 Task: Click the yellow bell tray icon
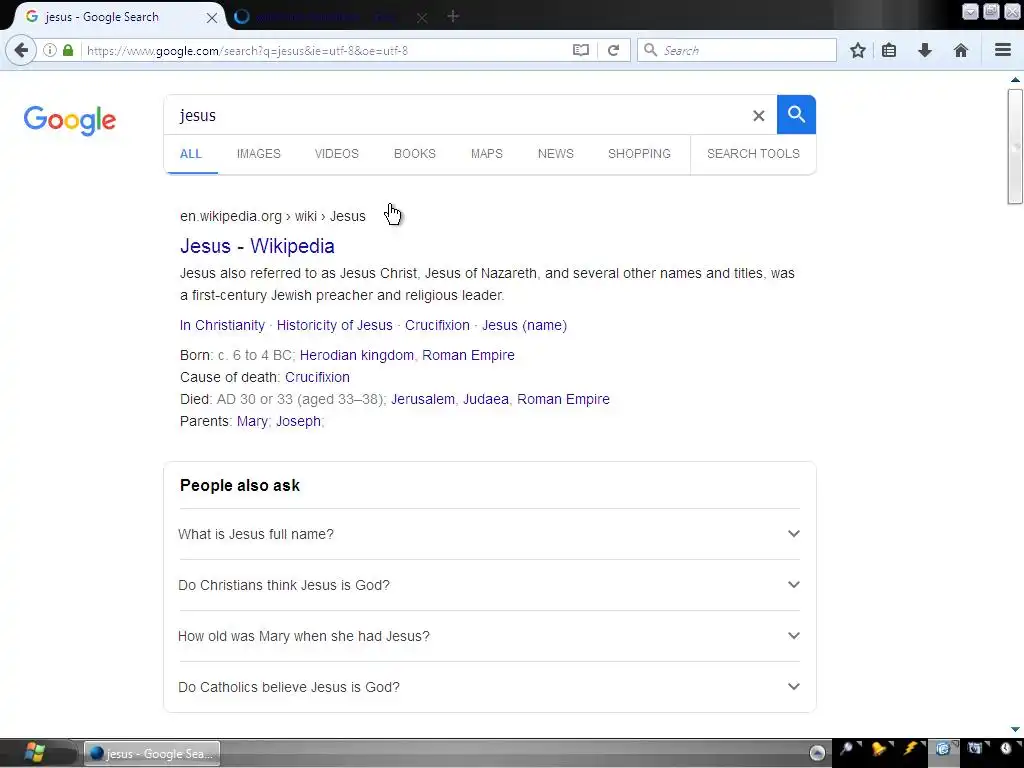(880, 749)
